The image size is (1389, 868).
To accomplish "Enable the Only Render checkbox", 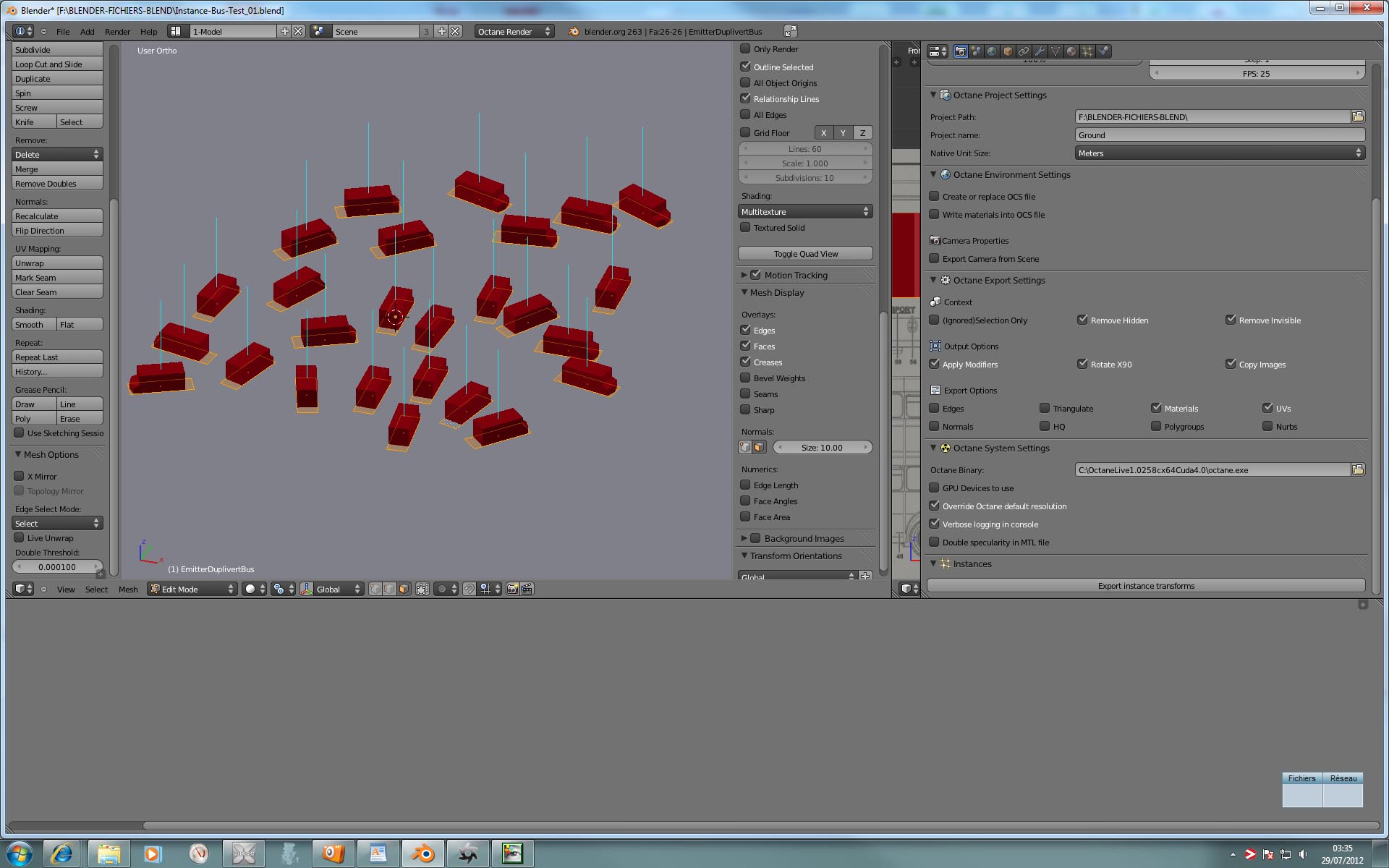I will point(745,49).
